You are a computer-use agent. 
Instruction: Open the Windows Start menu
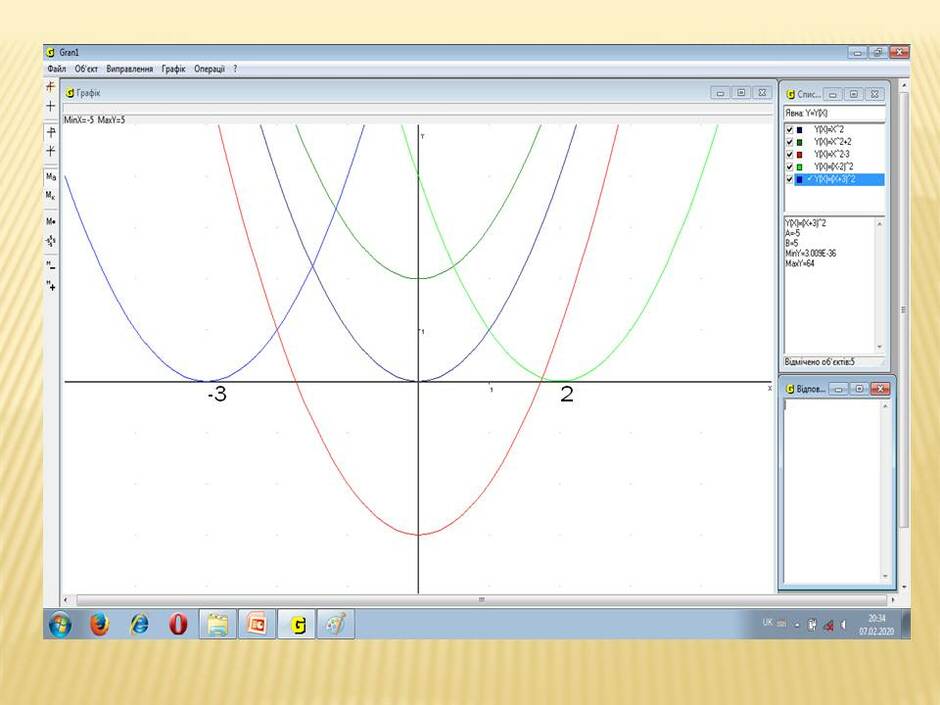(59, 624)
